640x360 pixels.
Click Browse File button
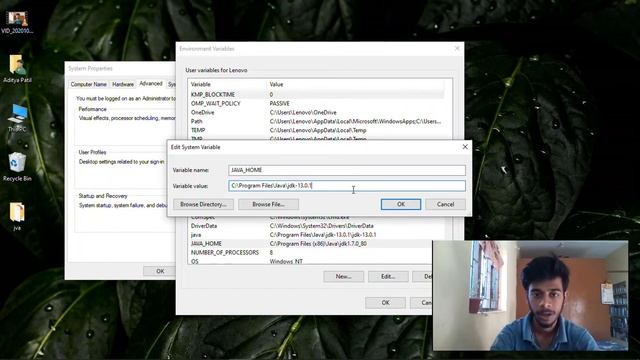[x=268, y=204]
